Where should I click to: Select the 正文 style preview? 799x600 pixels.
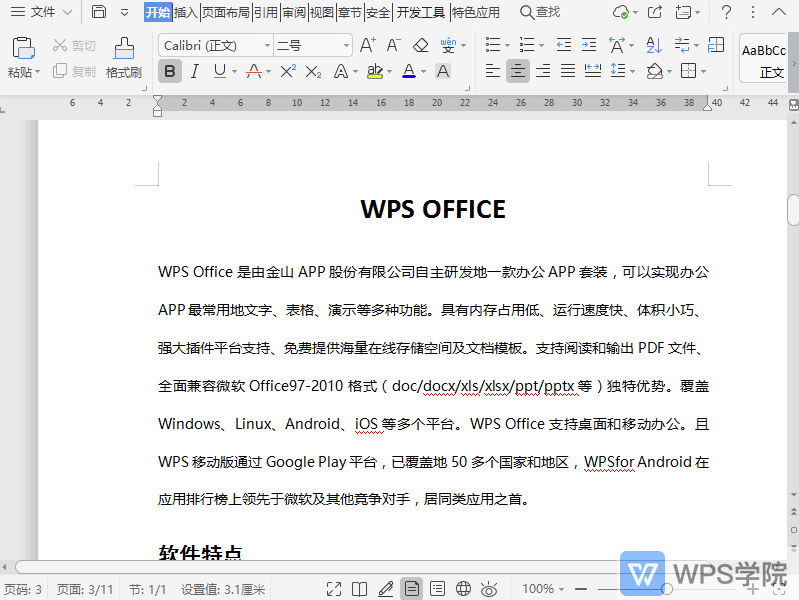coord(764,58)
